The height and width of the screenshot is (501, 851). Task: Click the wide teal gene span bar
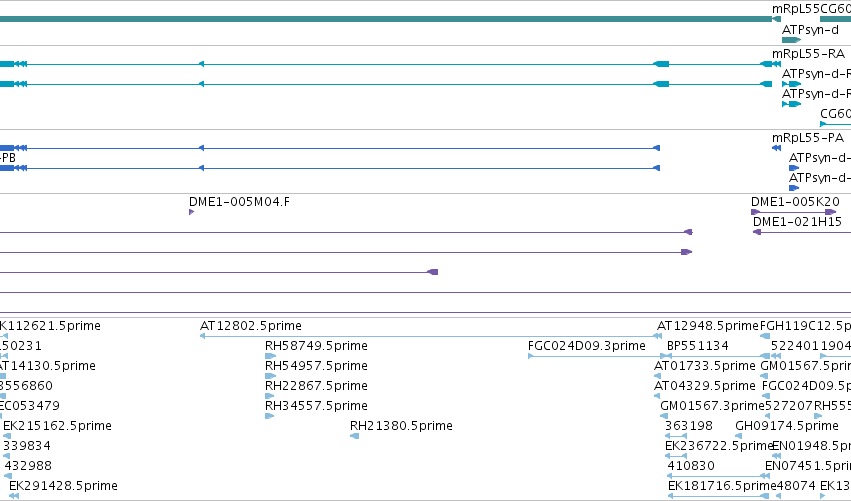386,19
